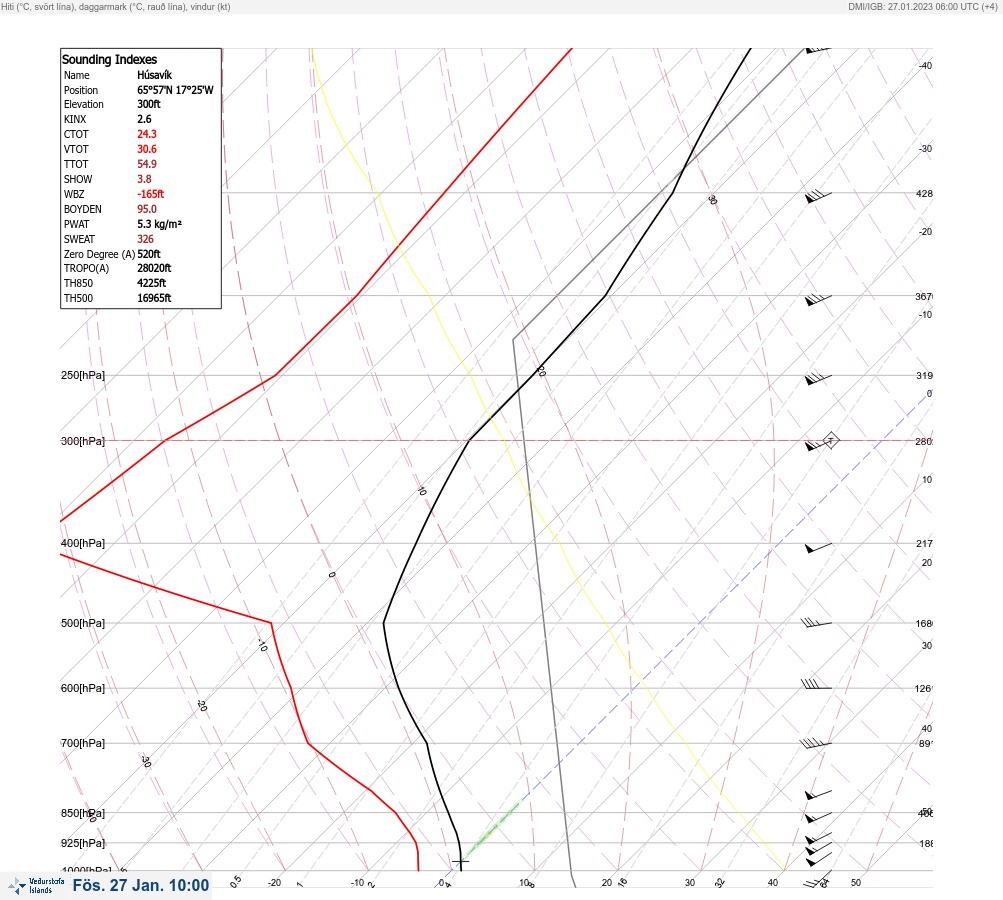Click the wind barb at 400 hPa
Viewport: 1003px width, 900px height.
click(x=818, y=548)
